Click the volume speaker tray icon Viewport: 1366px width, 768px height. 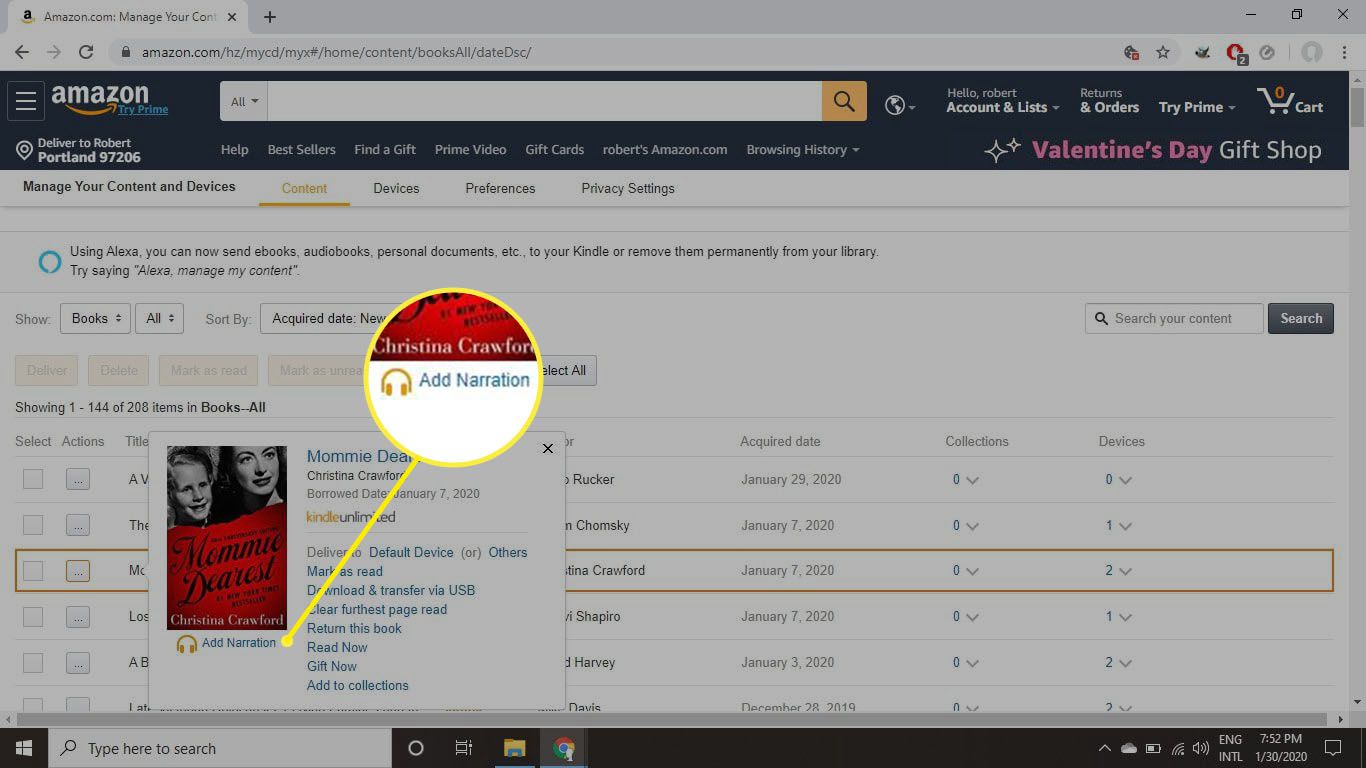pyautogui.click(x=1202, y=748)
